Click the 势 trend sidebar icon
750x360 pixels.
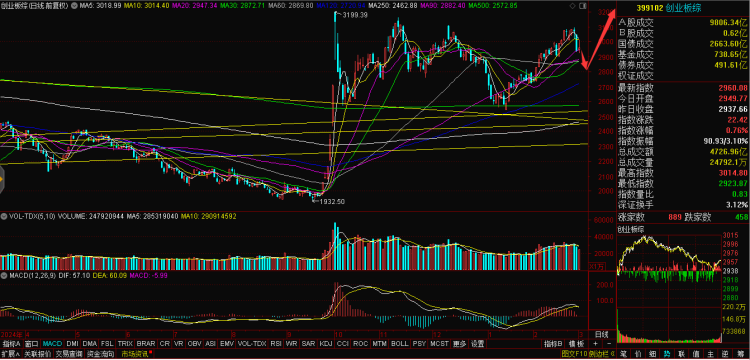coord(667,354)
